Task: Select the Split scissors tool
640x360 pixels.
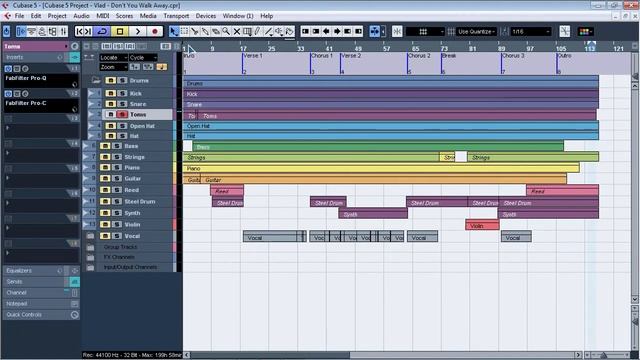Action: pos(195,31)
